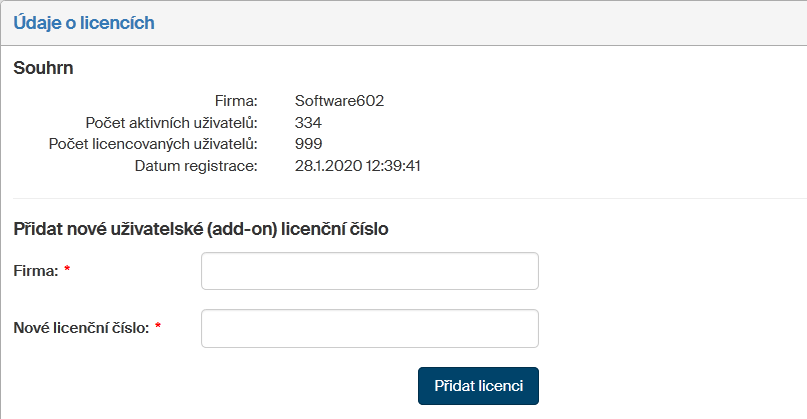This screenshot has height=419, width=807.
Task: Click the red asterisk beside Firma label
Action: coord(67,271)
